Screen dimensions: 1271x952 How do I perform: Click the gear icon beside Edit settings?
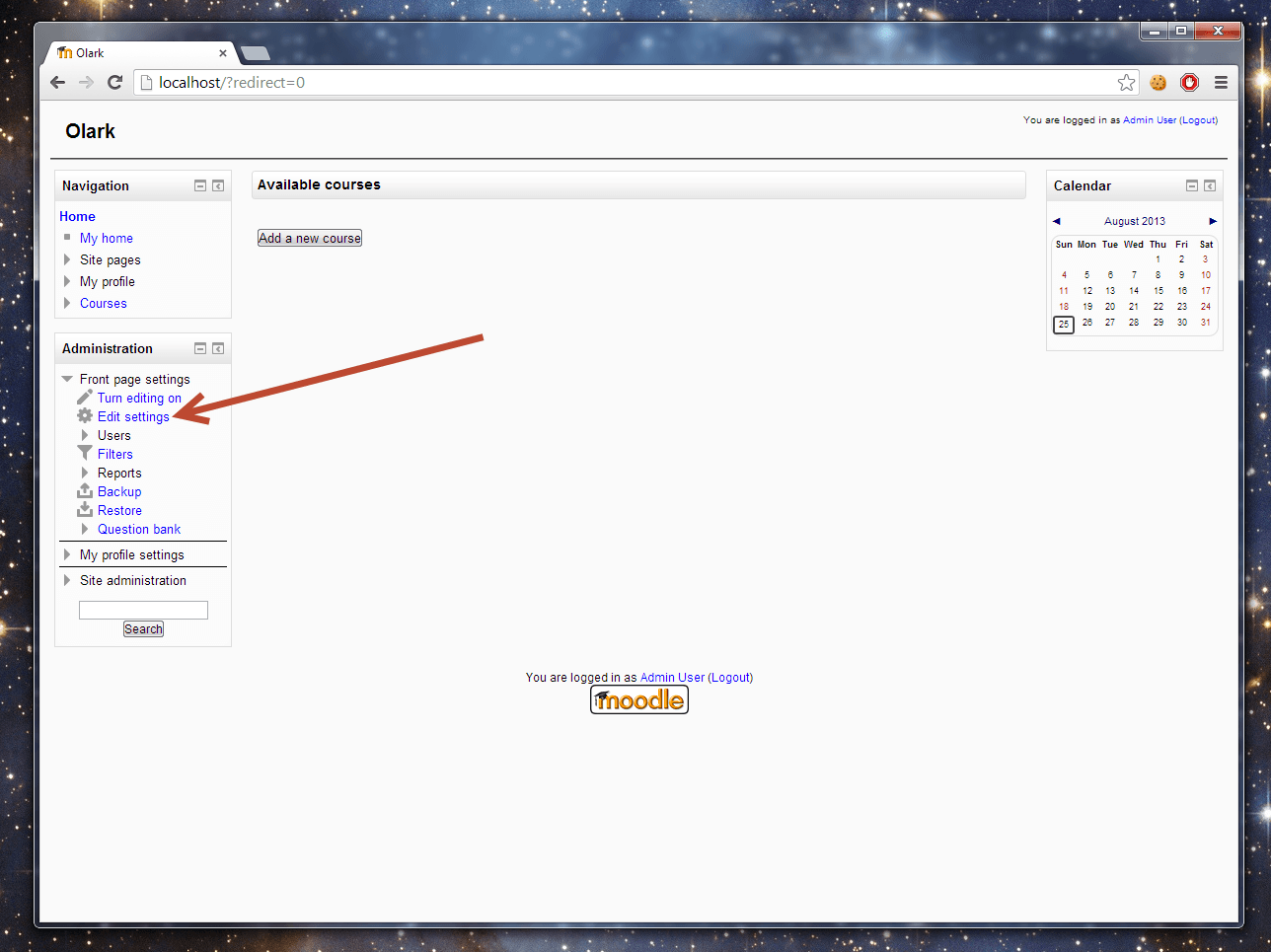85,416
